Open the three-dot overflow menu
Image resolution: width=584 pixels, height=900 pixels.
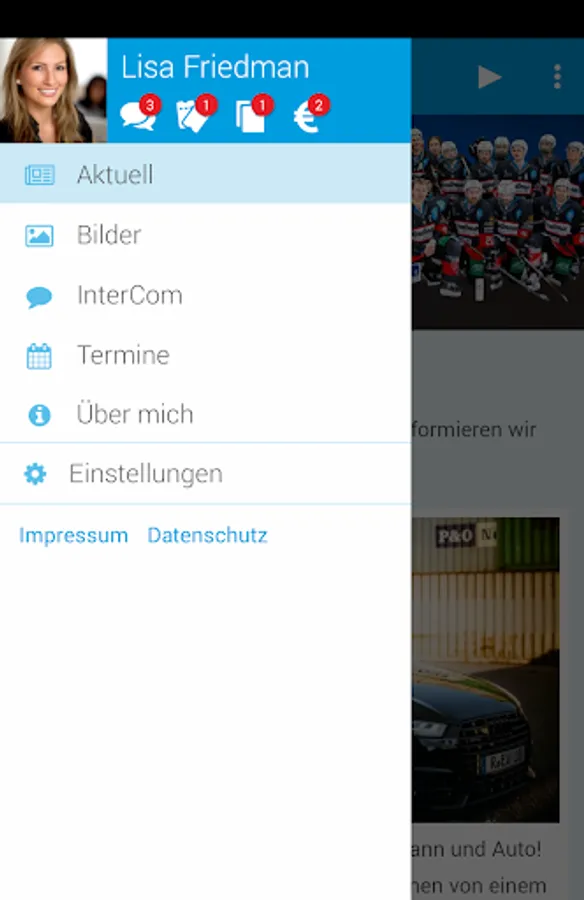pyautogui.click(x=557, y=77)
